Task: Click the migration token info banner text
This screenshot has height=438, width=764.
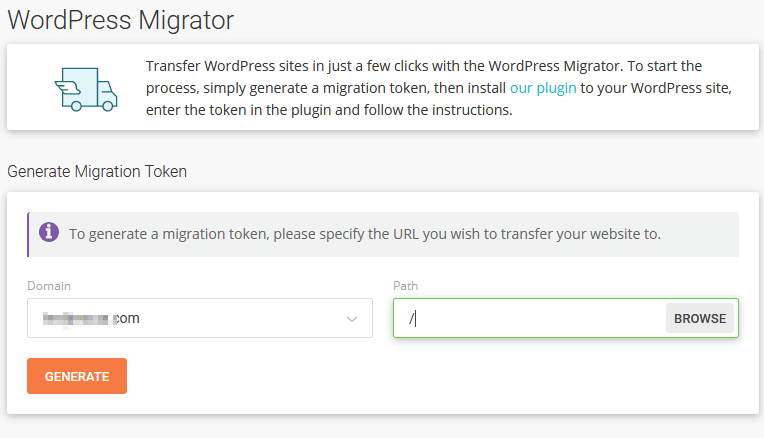Action: pos(364,234)
